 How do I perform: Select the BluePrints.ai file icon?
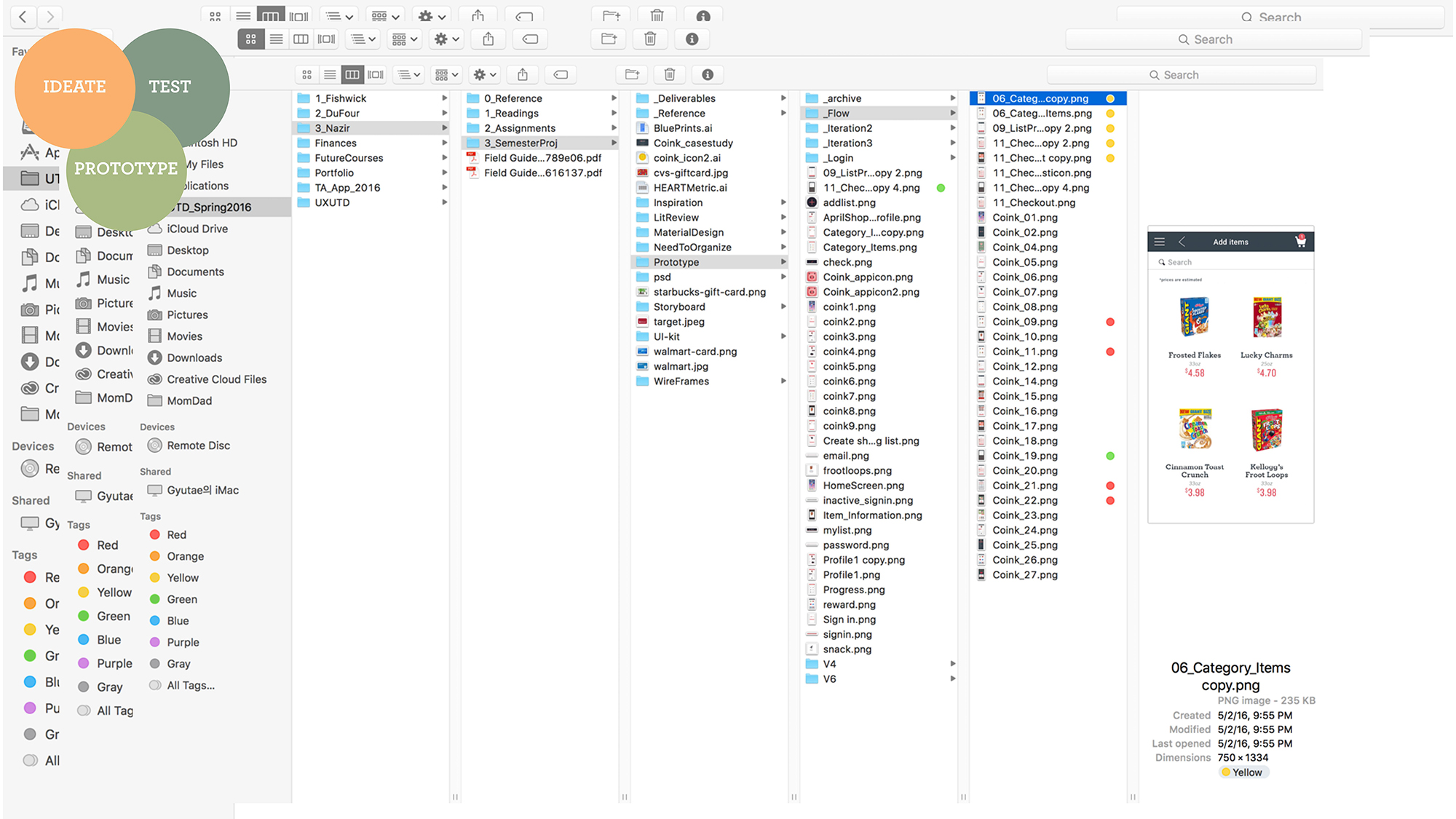(x=643, y=128)
